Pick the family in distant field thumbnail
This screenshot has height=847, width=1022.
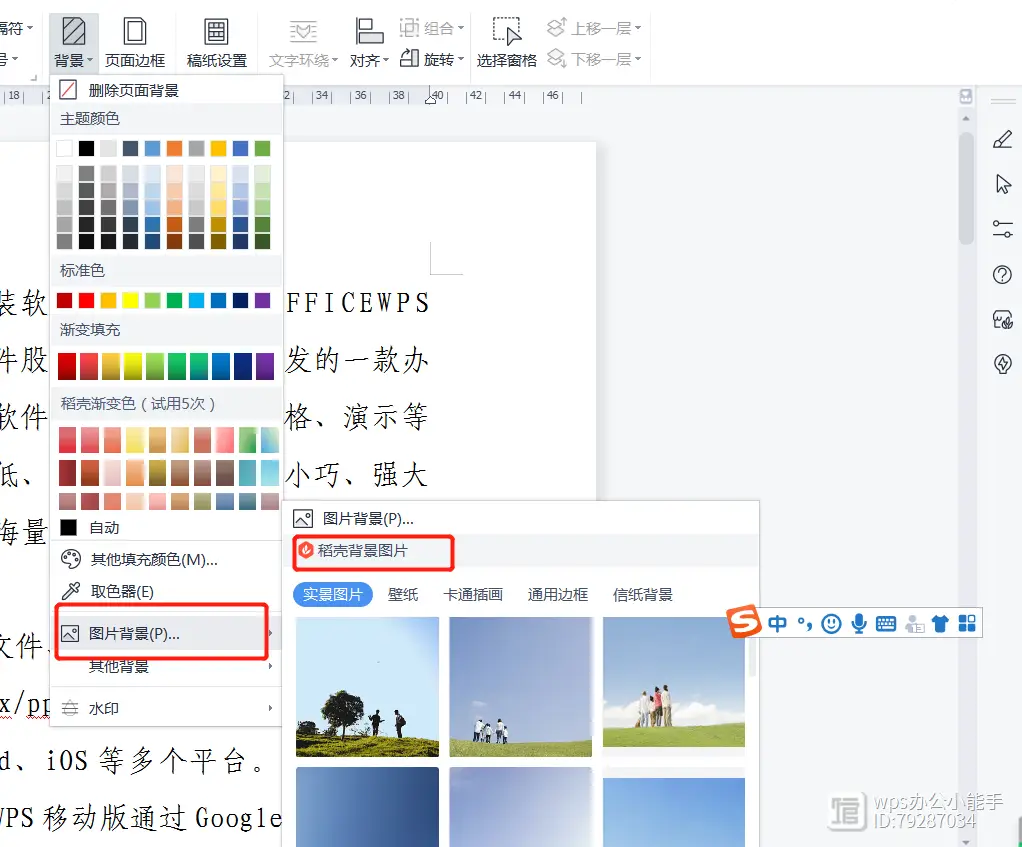pyautogui.click(x=521, y=687)
